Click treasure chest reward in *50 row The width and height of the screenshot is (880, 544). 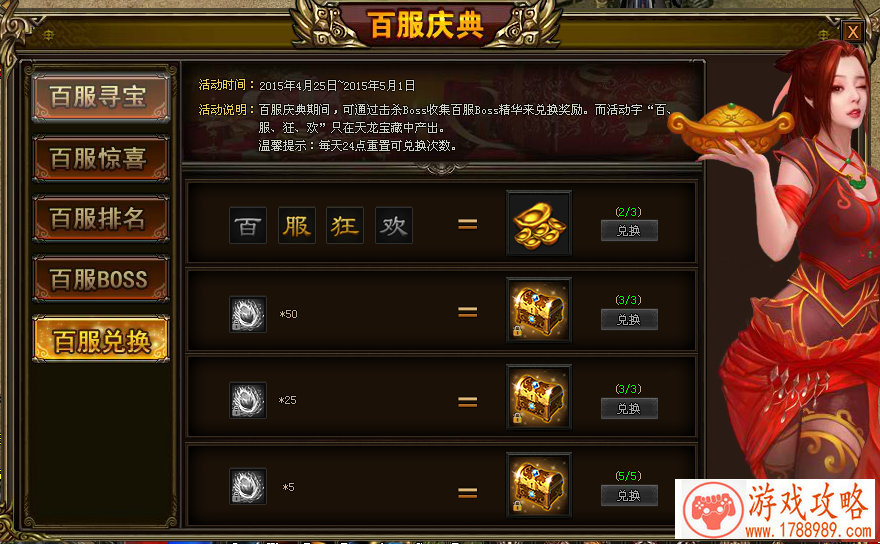(x=539, y=310)
